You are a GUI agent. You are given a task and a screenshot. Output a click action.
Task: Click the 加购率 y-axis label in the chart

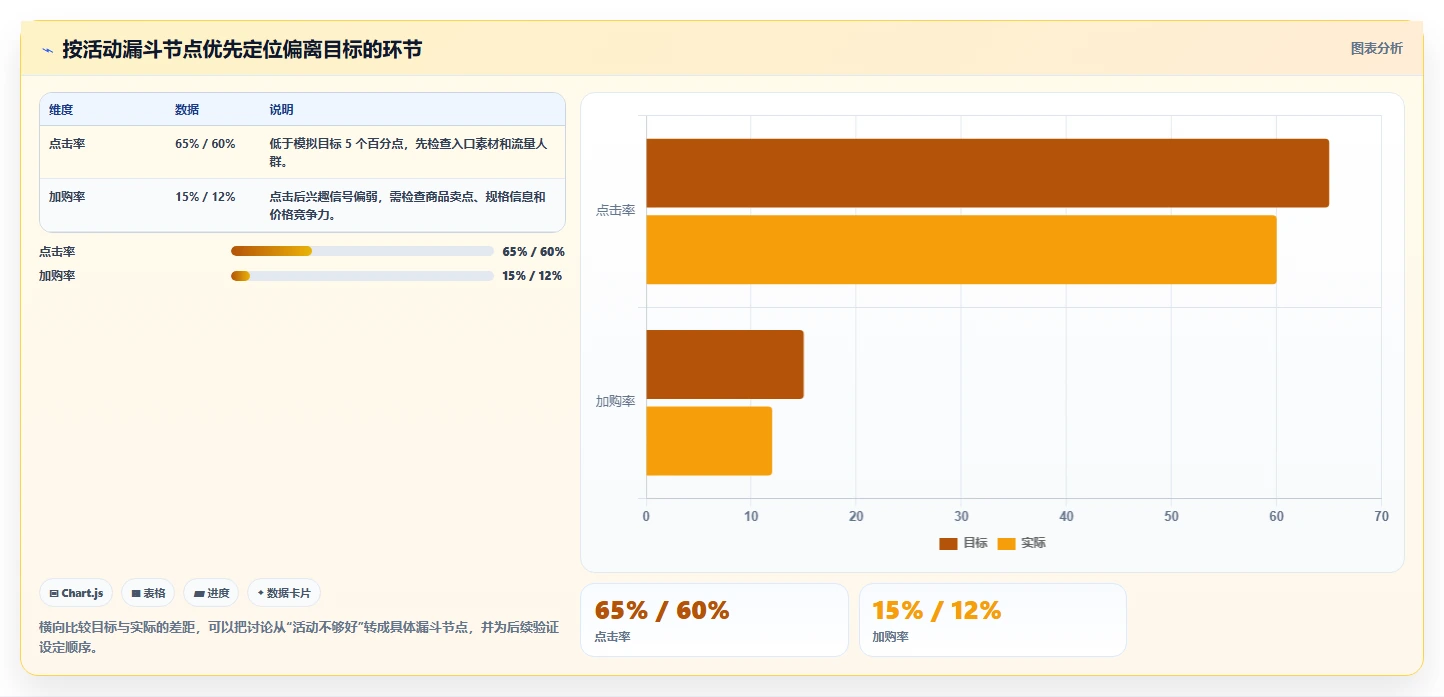point(615,402)
